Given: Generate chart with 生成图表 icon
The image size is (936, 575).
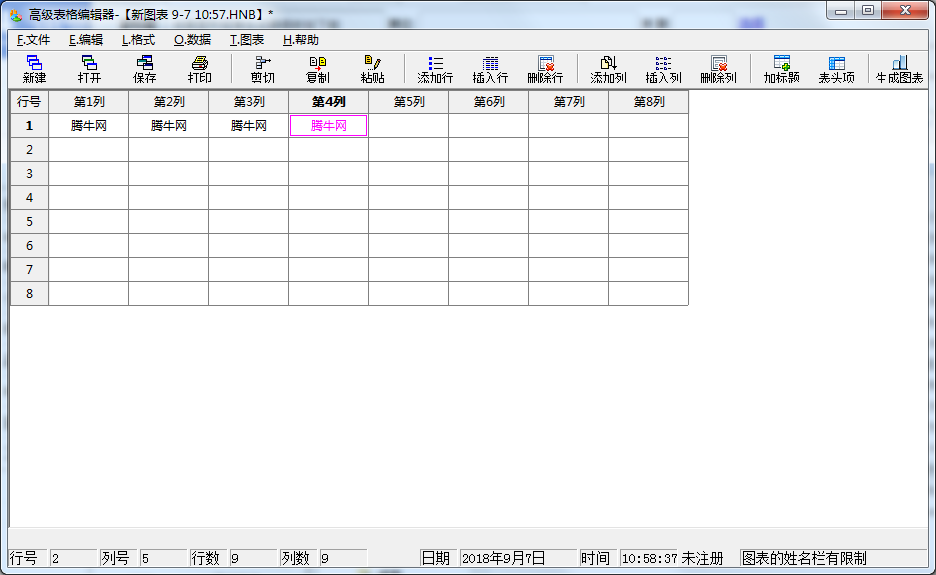Looking at the screenshot, I should coord(899,69).
